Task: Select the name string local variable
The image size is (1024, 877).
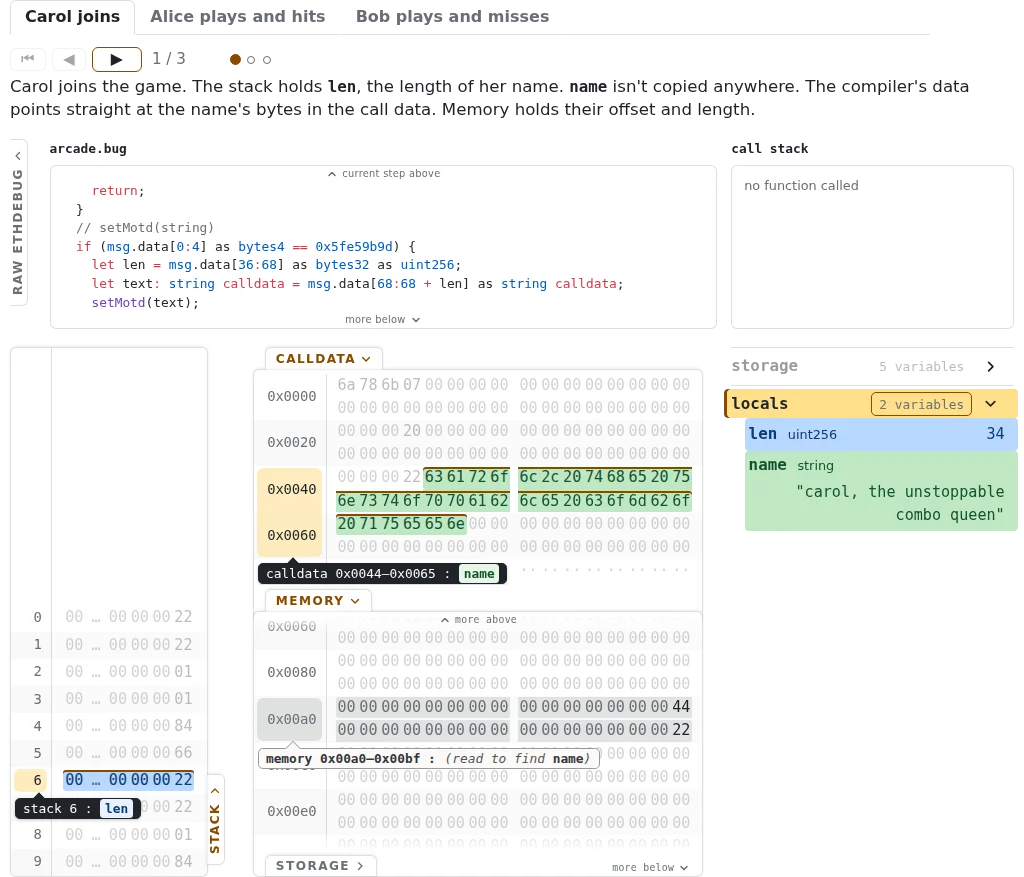Action: (x=881, y=491)
